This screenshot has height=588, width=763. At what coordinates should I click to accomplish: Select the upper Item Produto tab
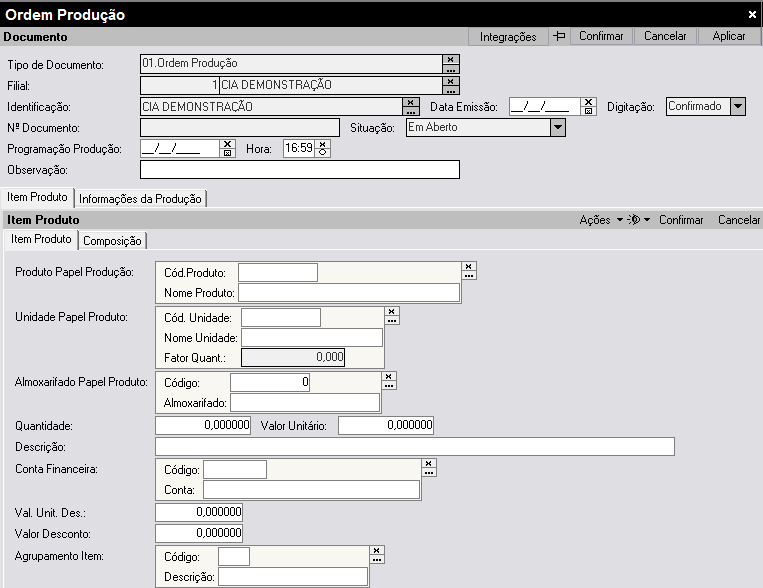click(37, 197)
